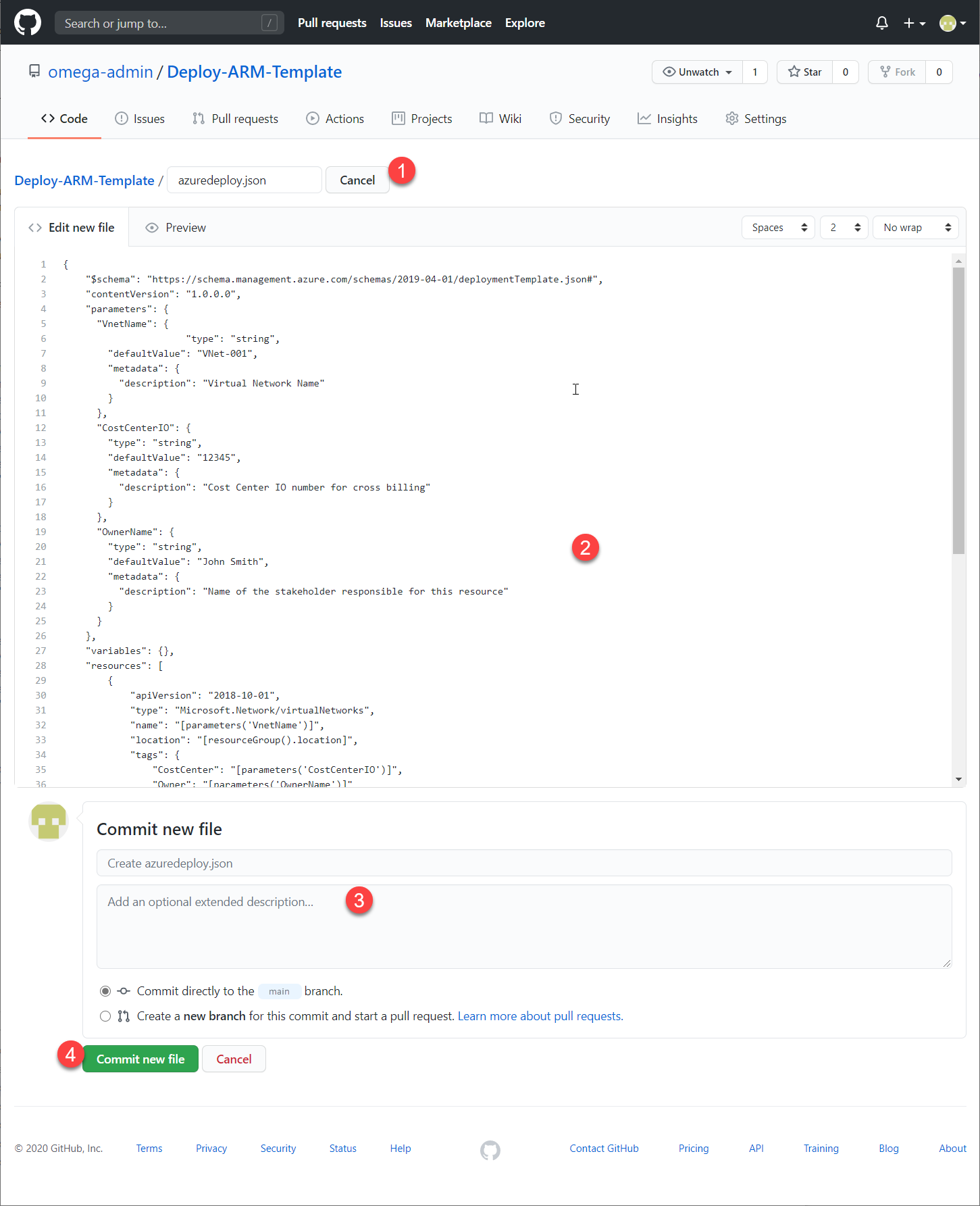The height and width of the screenshot is (1206, 980).
Task: Click the footer GitHub logo
Action: pyautogui.click(x=490, y=1150)
